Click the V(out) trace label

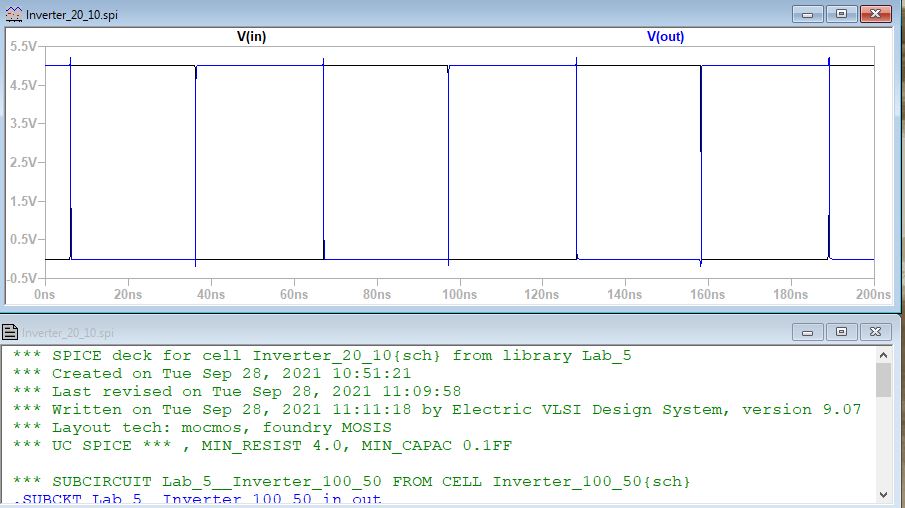(665, 37)
